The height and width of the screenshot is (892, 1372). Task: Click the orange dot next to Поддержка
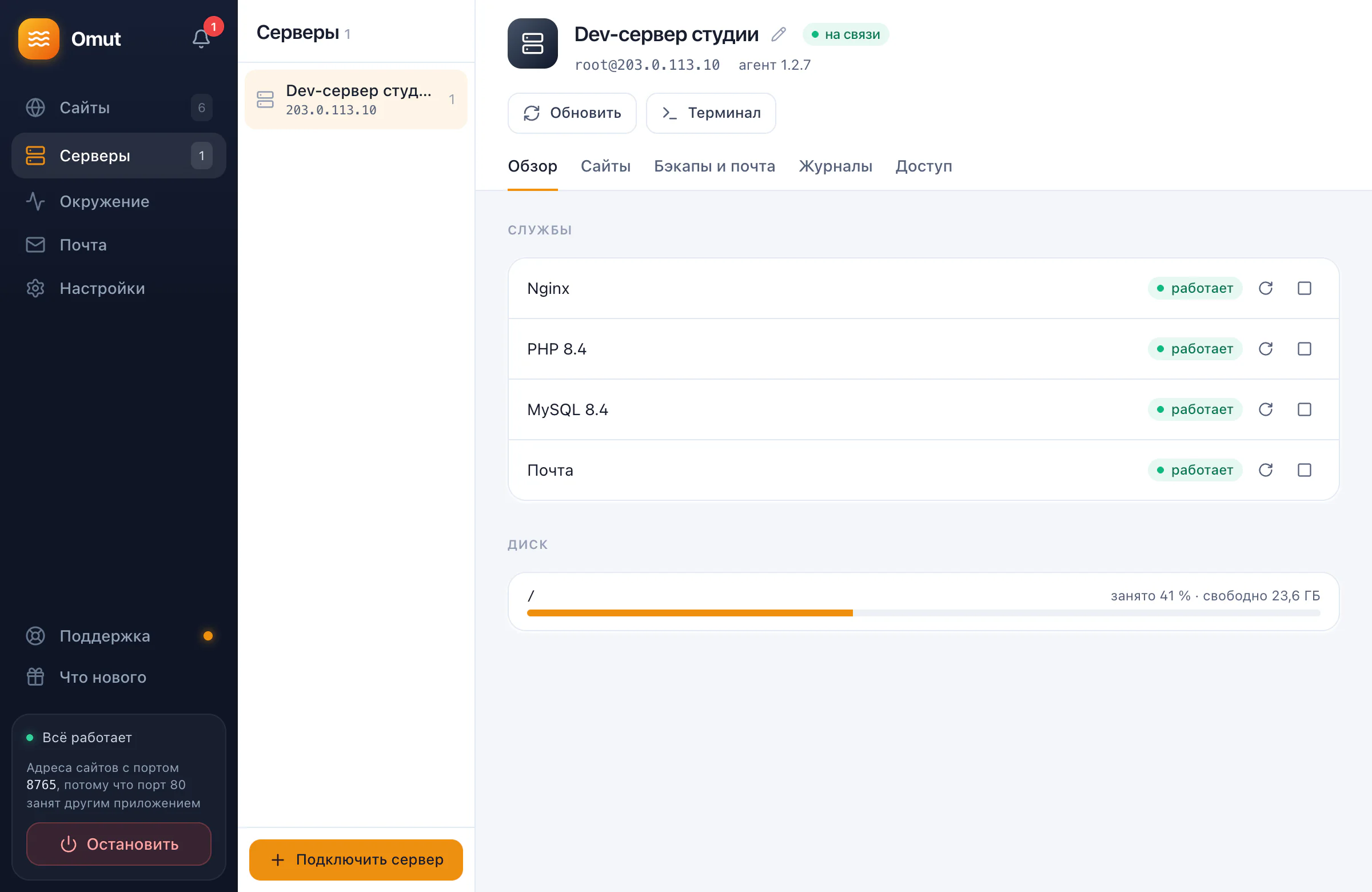point(208,636)
